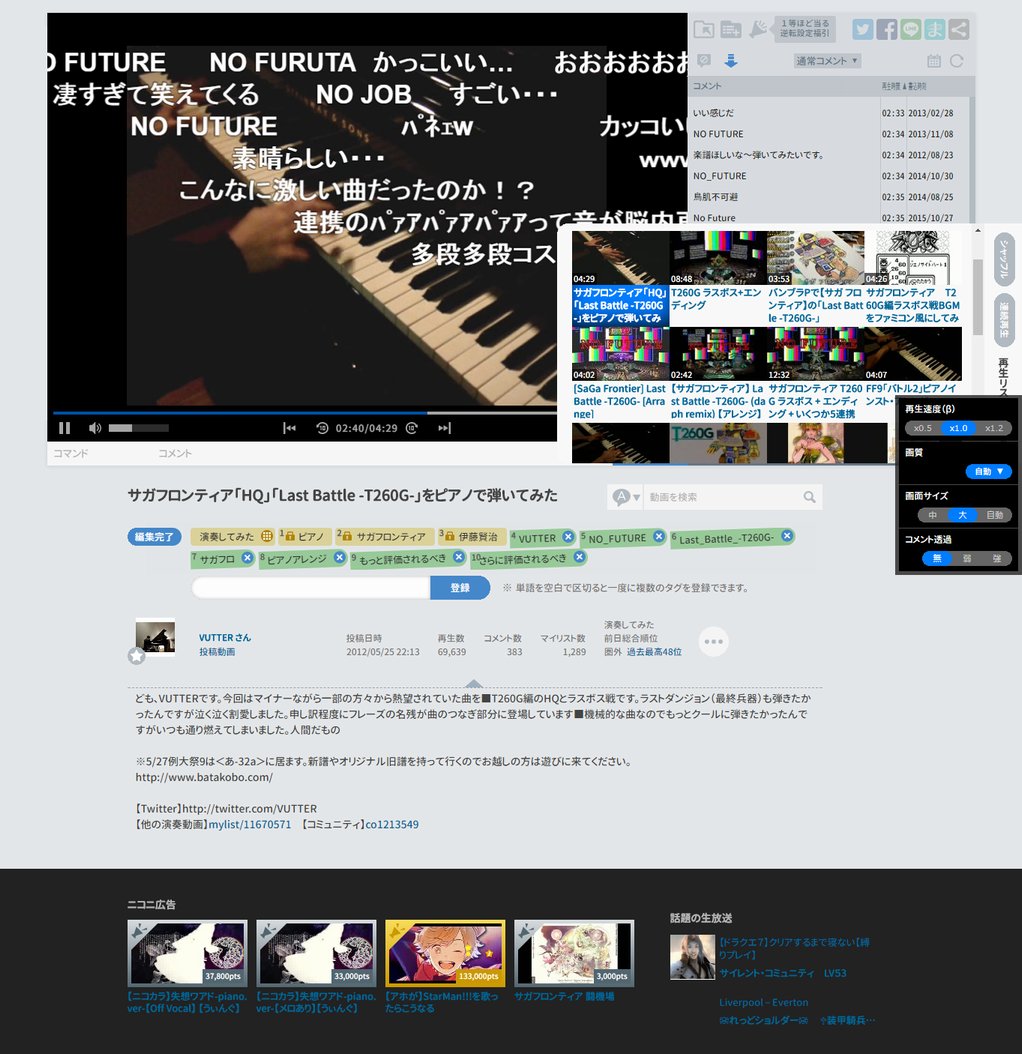
Task: Skip forward 10 seconds icon
Action: pyautogui.click(x=412, y=428)
